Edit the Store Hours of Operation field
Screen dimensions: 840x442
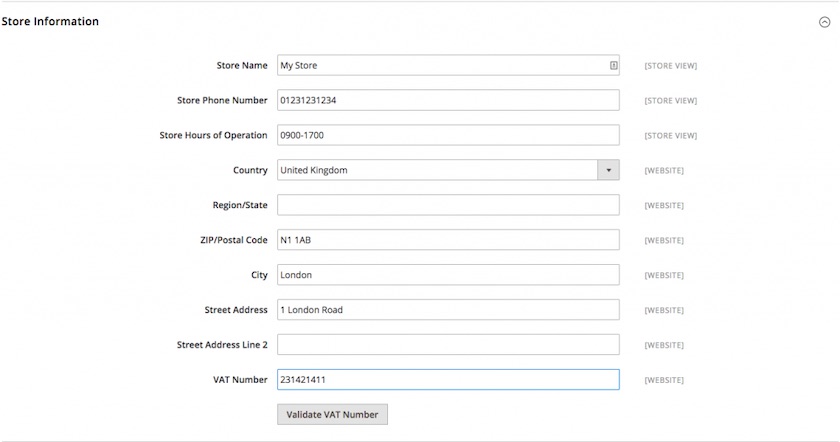click(448, 135)
